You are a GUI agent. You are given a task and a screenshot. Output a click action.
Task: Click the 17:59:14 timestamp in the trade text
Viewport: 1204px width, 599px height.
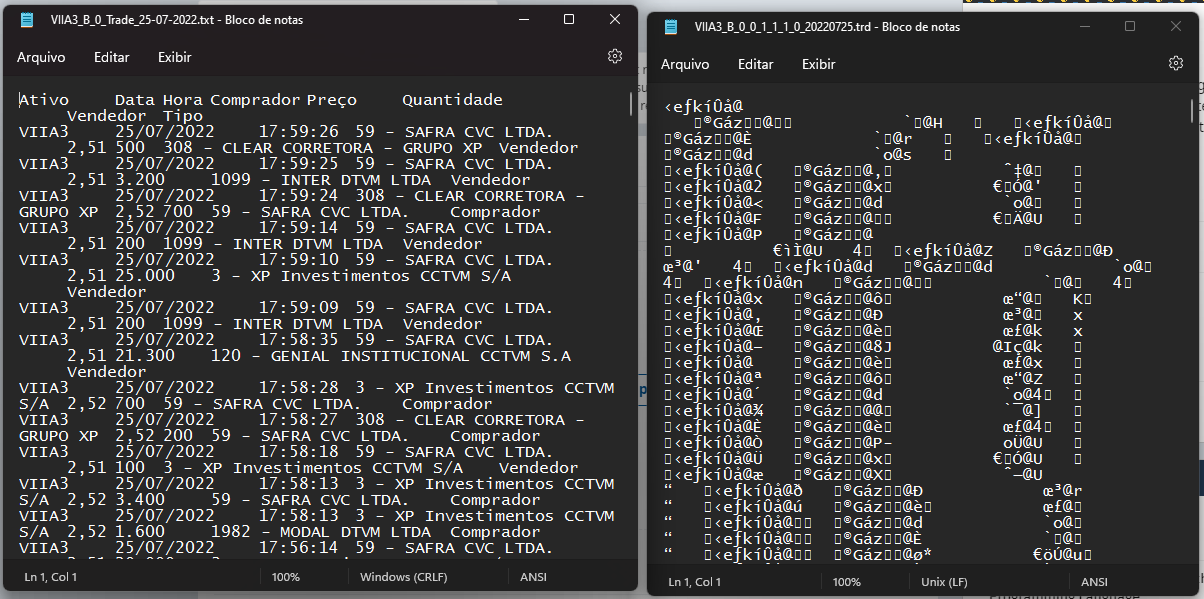298,228
